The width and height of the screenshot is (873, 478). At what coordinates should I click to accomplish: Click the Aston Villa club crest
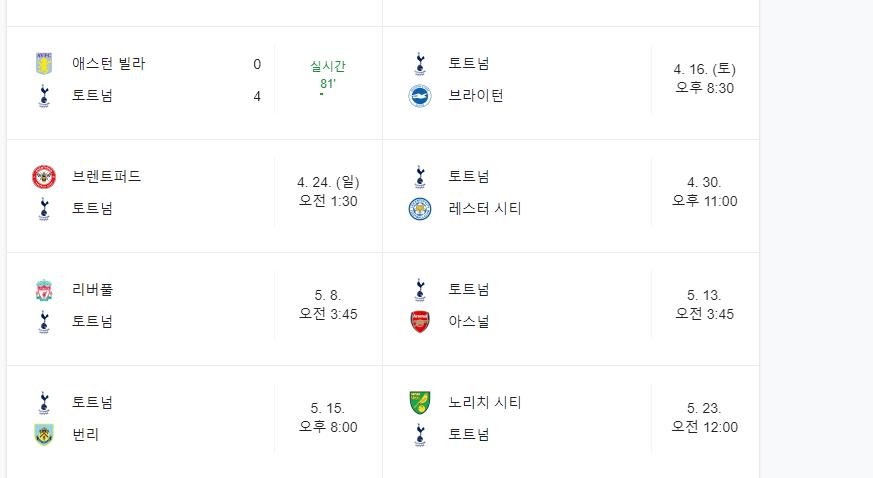pyautogui.click(x=44, y=63)
